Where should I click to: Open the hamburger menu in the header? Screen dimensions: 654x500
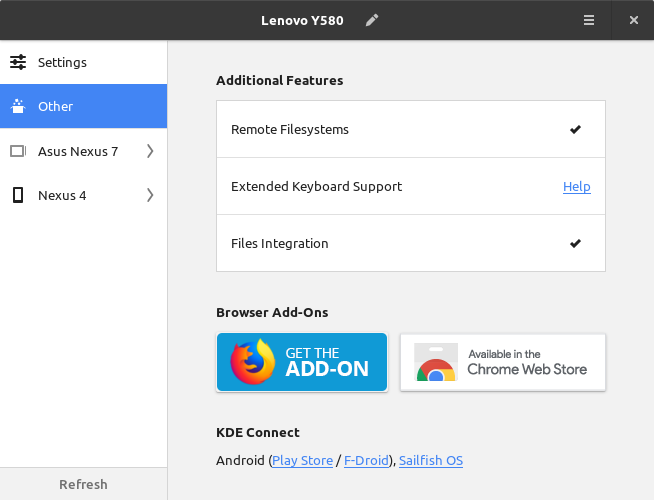pyautogui.click(x=589, y=20)
